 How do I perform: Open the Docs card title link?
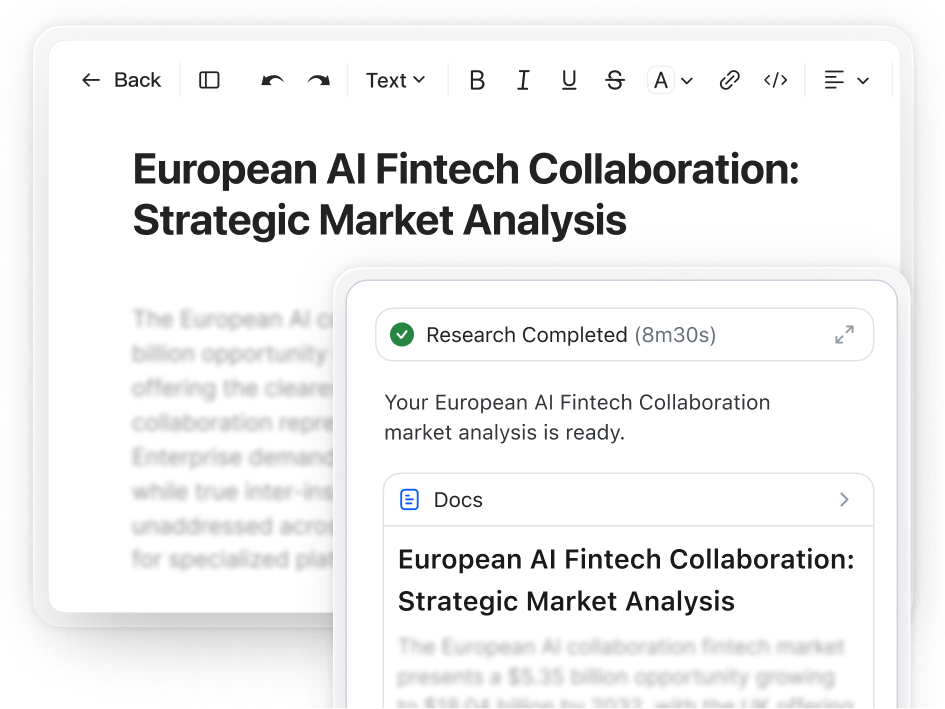pos(625,580)
